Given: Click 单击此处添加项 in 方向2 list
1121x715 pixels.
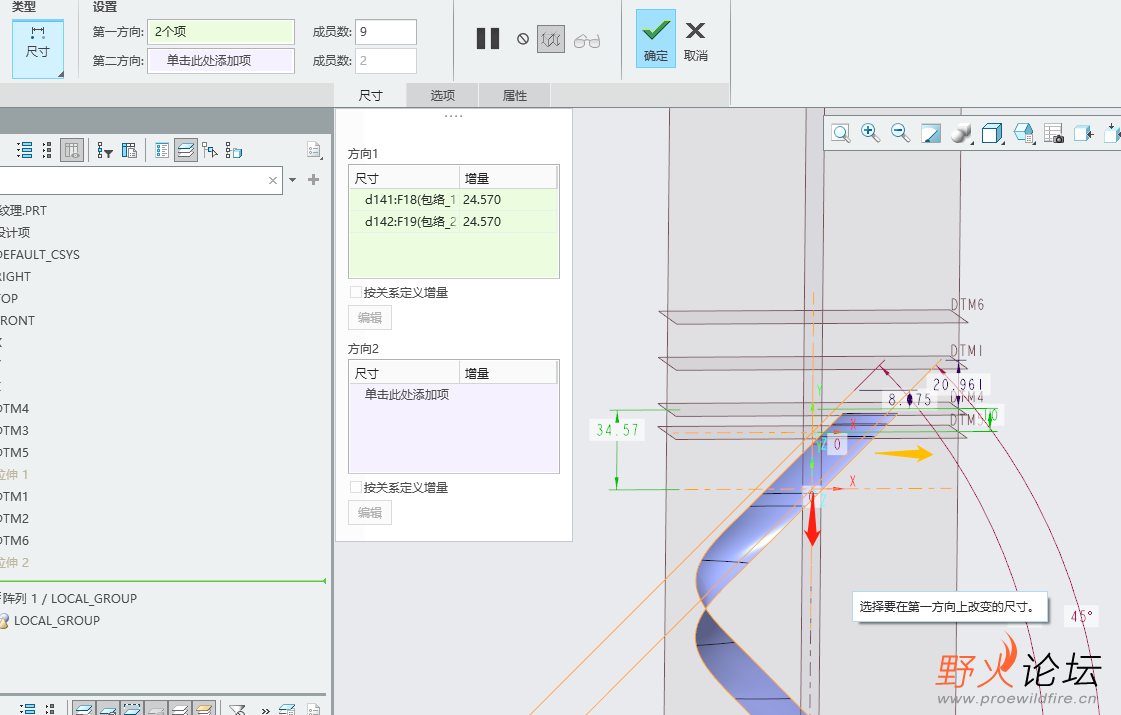Looking at the screenshot, I should tap(407, 394).
